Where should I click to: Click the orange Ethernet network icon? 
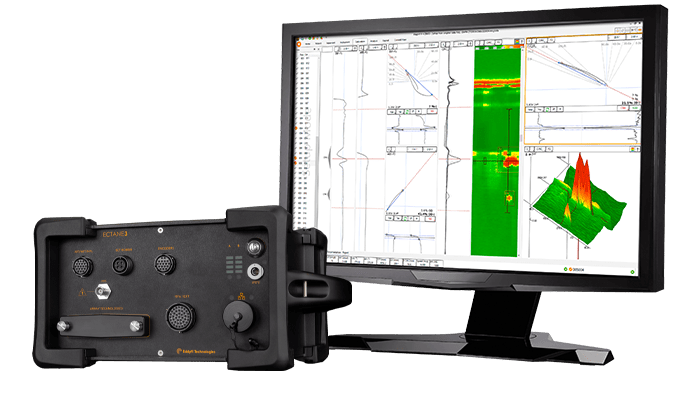click(x=241, y=297)
